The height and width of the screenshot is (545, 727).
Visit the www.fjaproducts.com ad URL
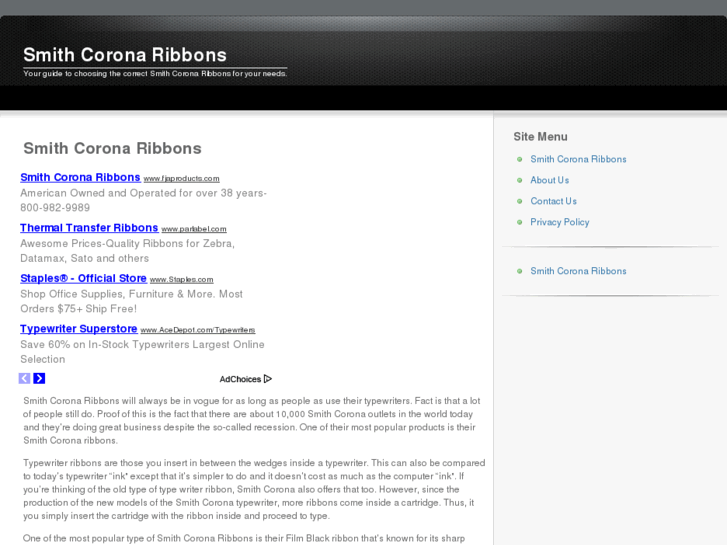tap(181, 179)
